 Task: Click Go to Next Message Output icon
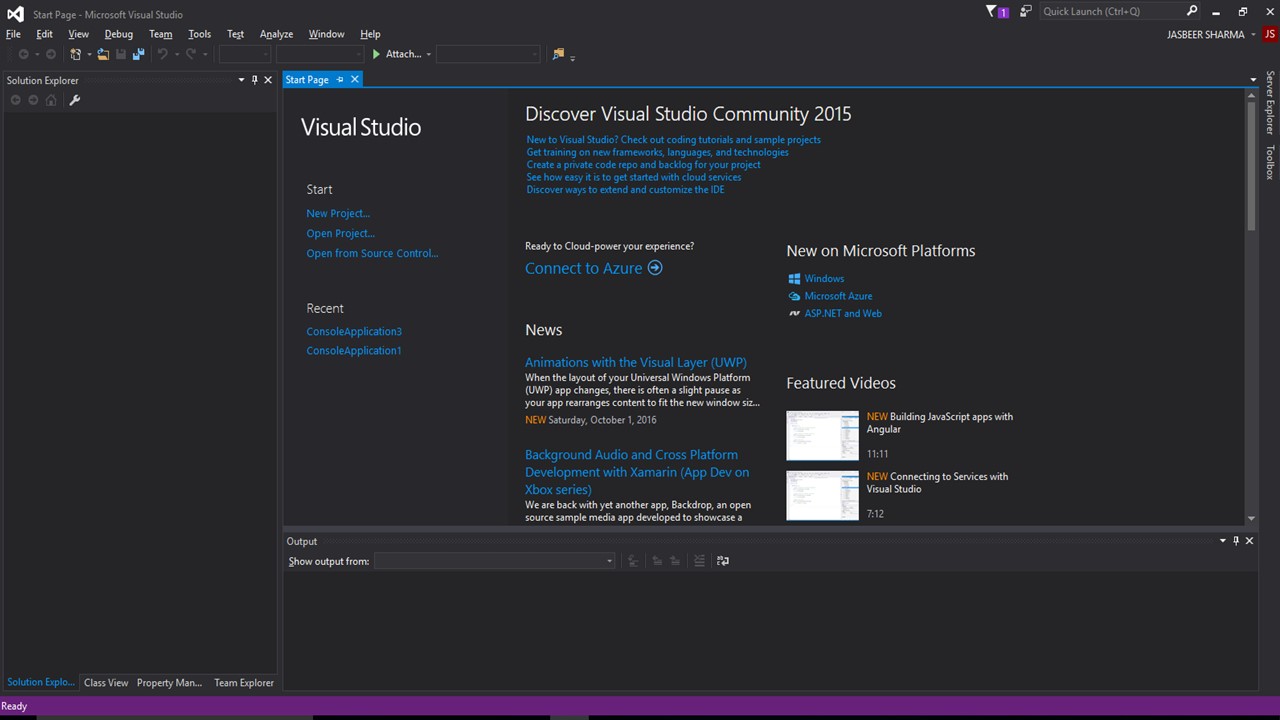tap(675, 561)
